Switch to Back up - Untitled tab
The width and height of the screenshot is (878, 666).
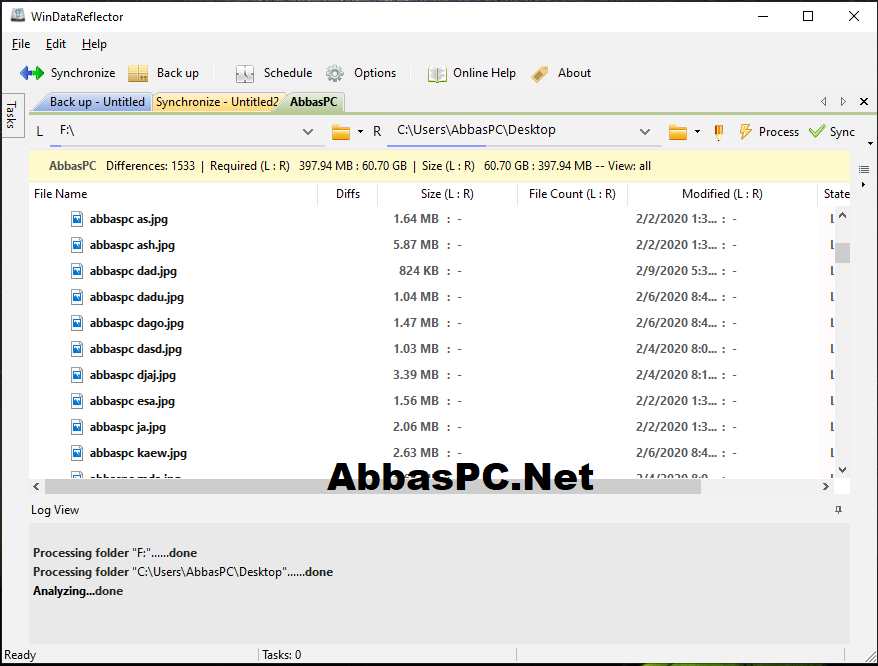(97, 102)
